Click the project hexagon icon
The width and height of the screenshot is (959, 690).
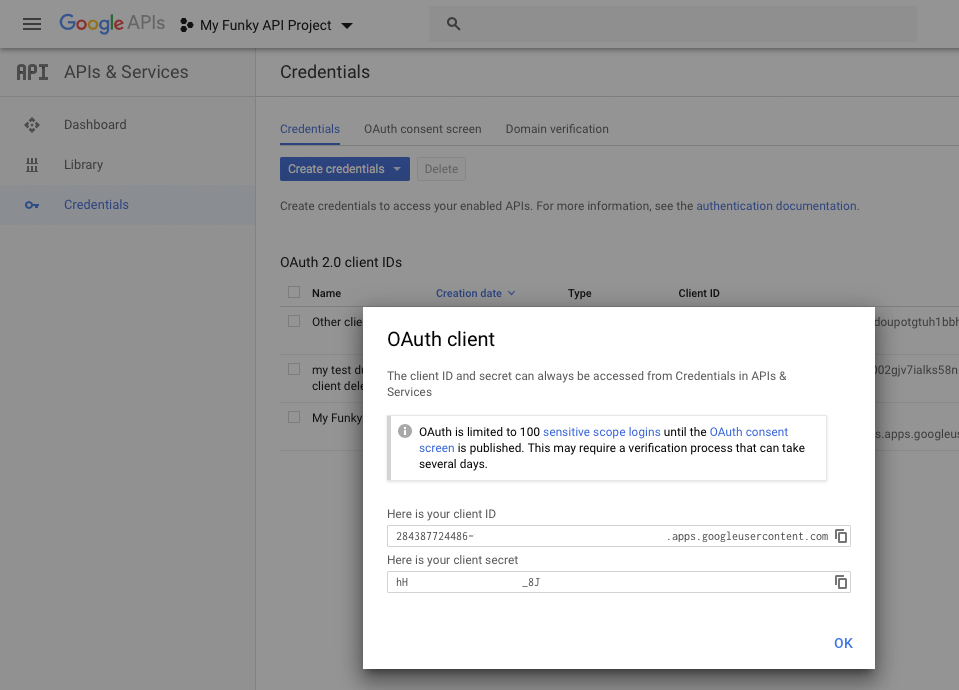click(187, 25)
